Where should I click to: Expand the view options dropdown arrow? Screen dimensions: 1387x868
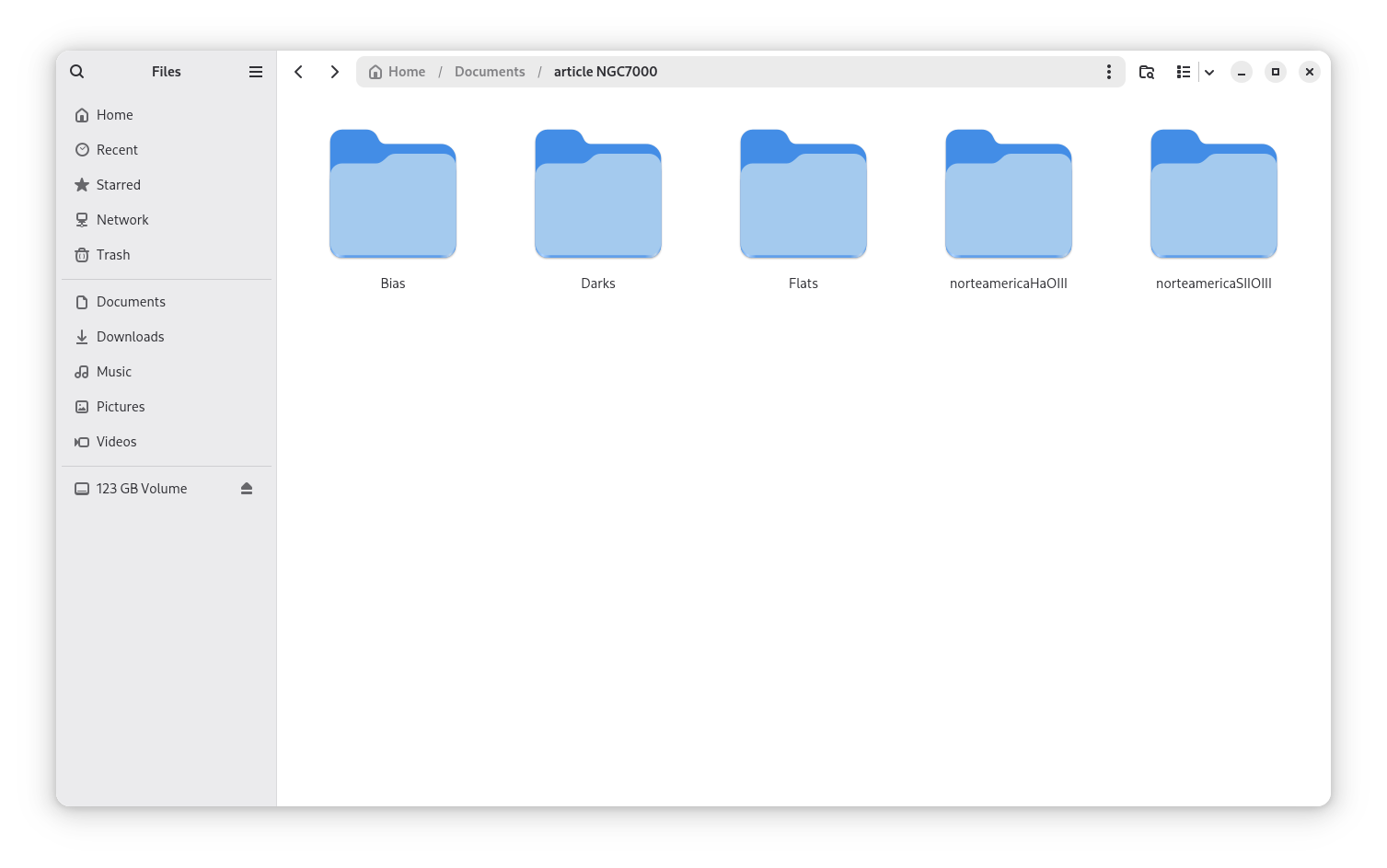[1209, 72]
